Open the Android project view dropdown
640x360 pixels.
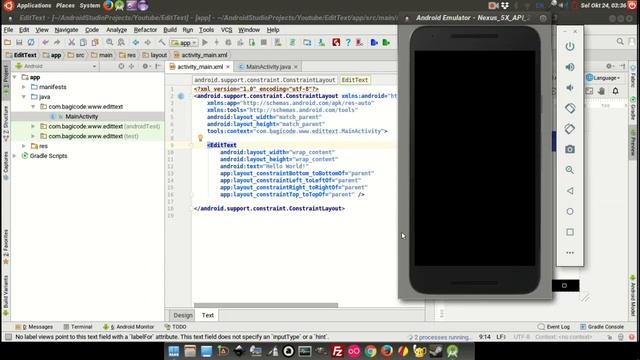pyautogui.click(x=56, y=66)
